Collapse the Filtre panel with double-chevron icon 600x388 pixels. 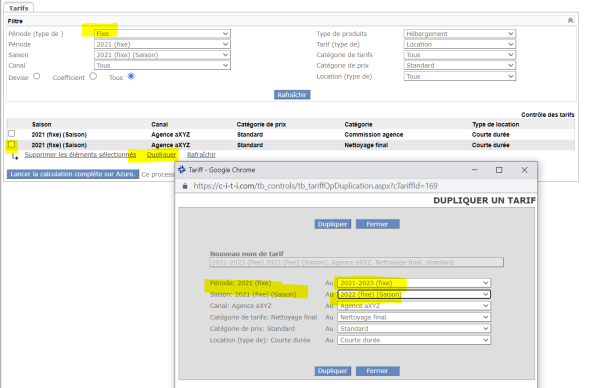(x=570, y=20)
